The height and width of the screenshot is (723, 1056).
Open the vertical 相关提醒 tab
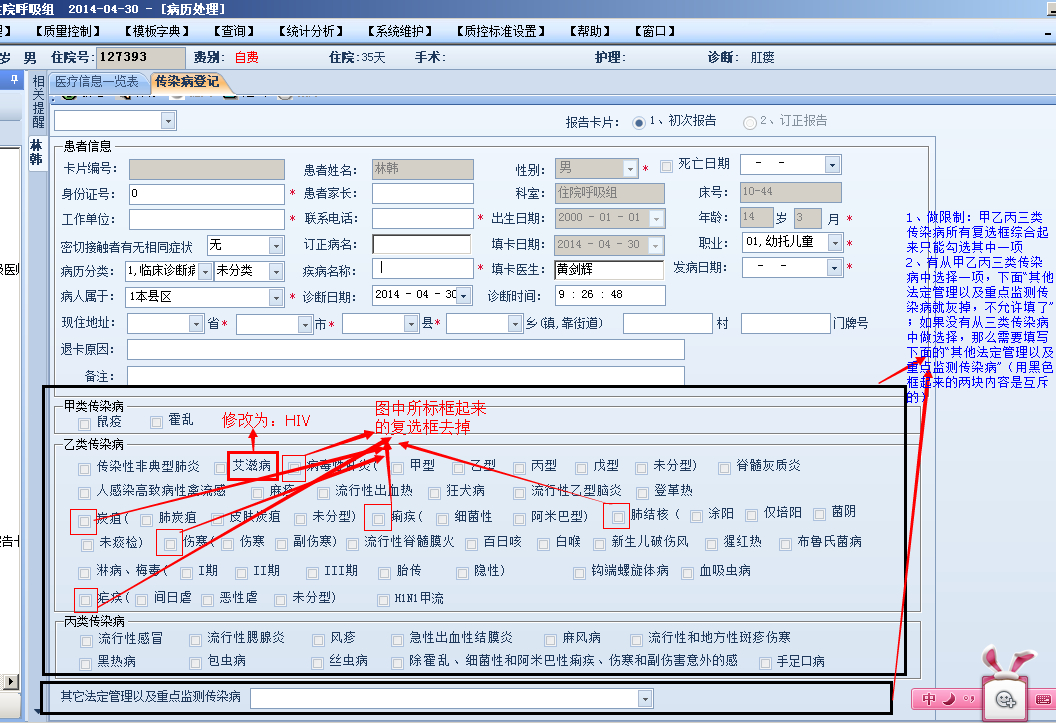pos(38,102)
